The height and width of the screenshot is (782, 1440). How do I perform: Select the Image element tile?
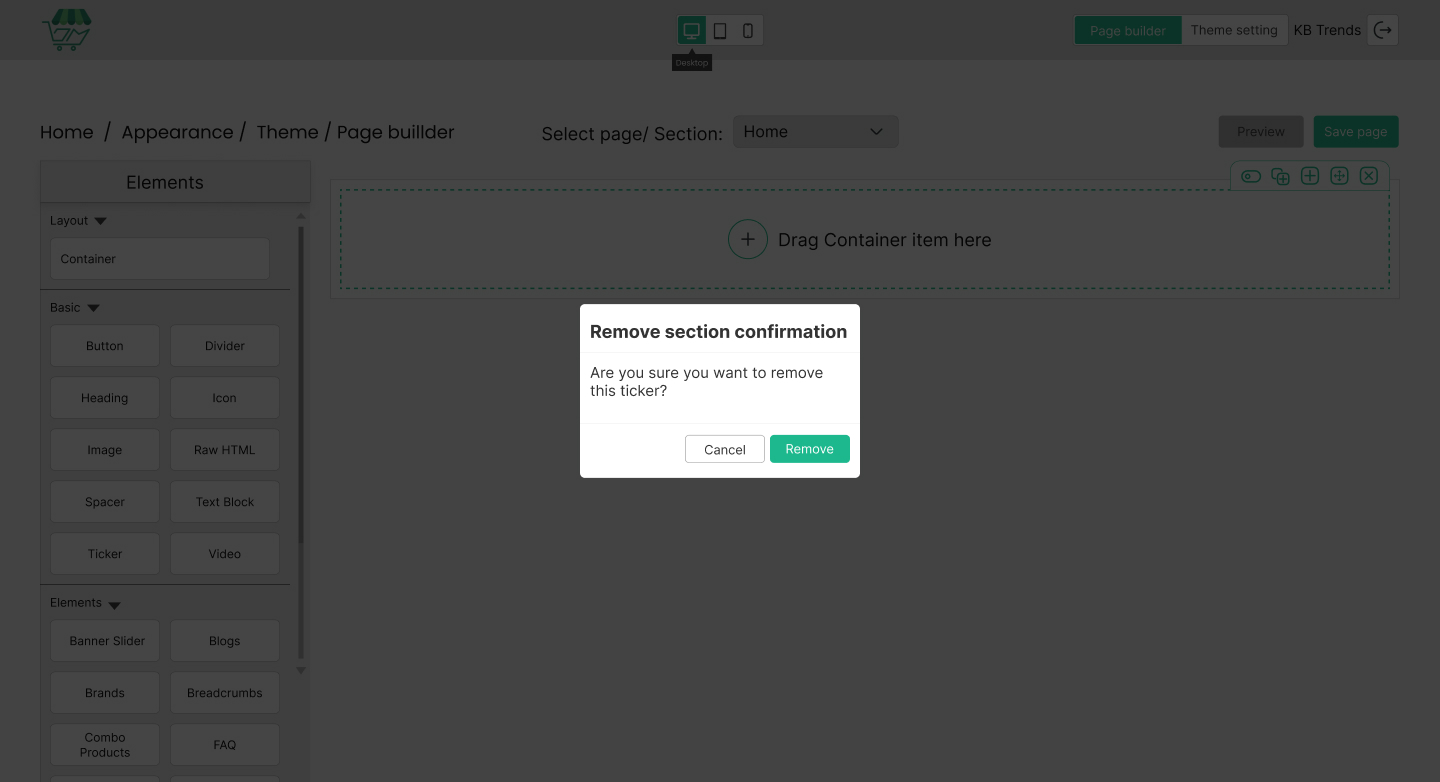point(105,450)
